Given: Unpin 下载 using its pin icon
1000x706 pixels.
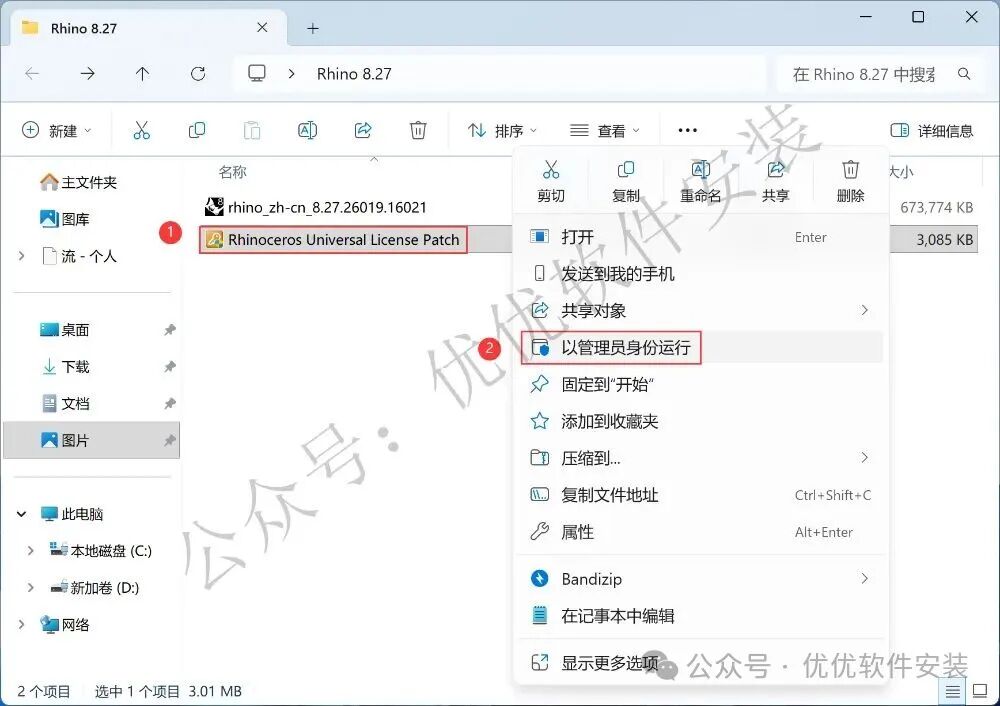Looking at the screenshot, I should [x=170, y=367].
